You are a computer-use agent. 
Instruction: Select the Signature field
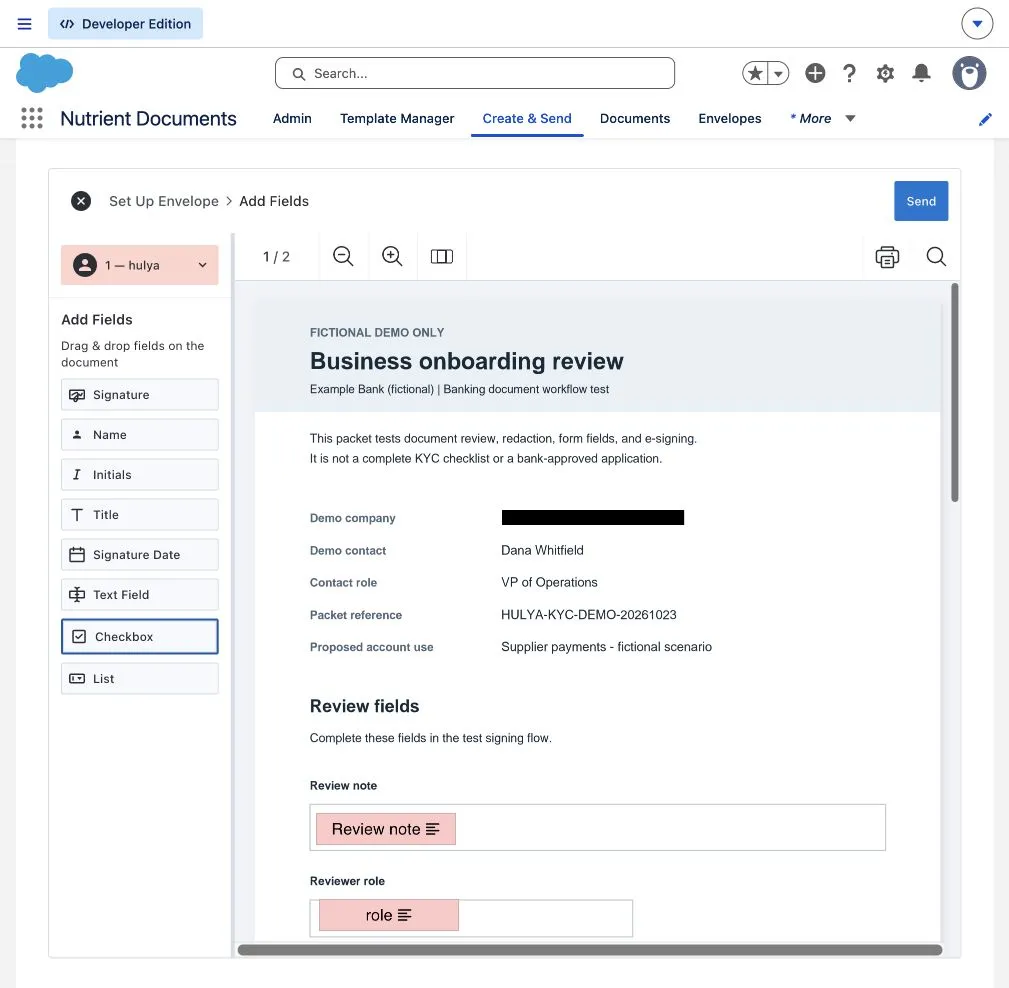click(140, 395)
